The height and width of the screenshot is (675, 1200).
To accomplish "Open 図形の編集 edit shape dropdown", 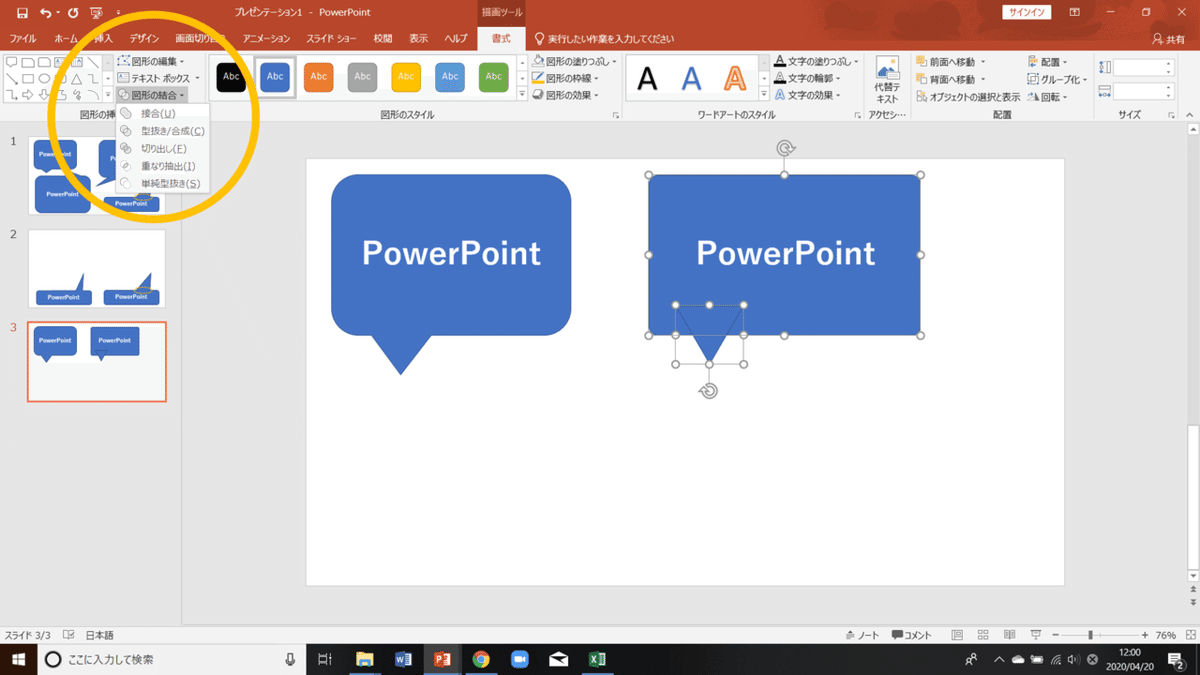I will [151, 61].
